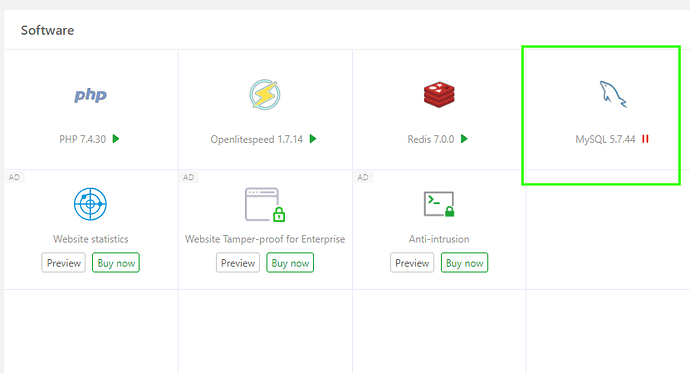Open the MySQL dolphin icon
The width and height of the screenshot is (690, 373).
(x=613, y=94)
